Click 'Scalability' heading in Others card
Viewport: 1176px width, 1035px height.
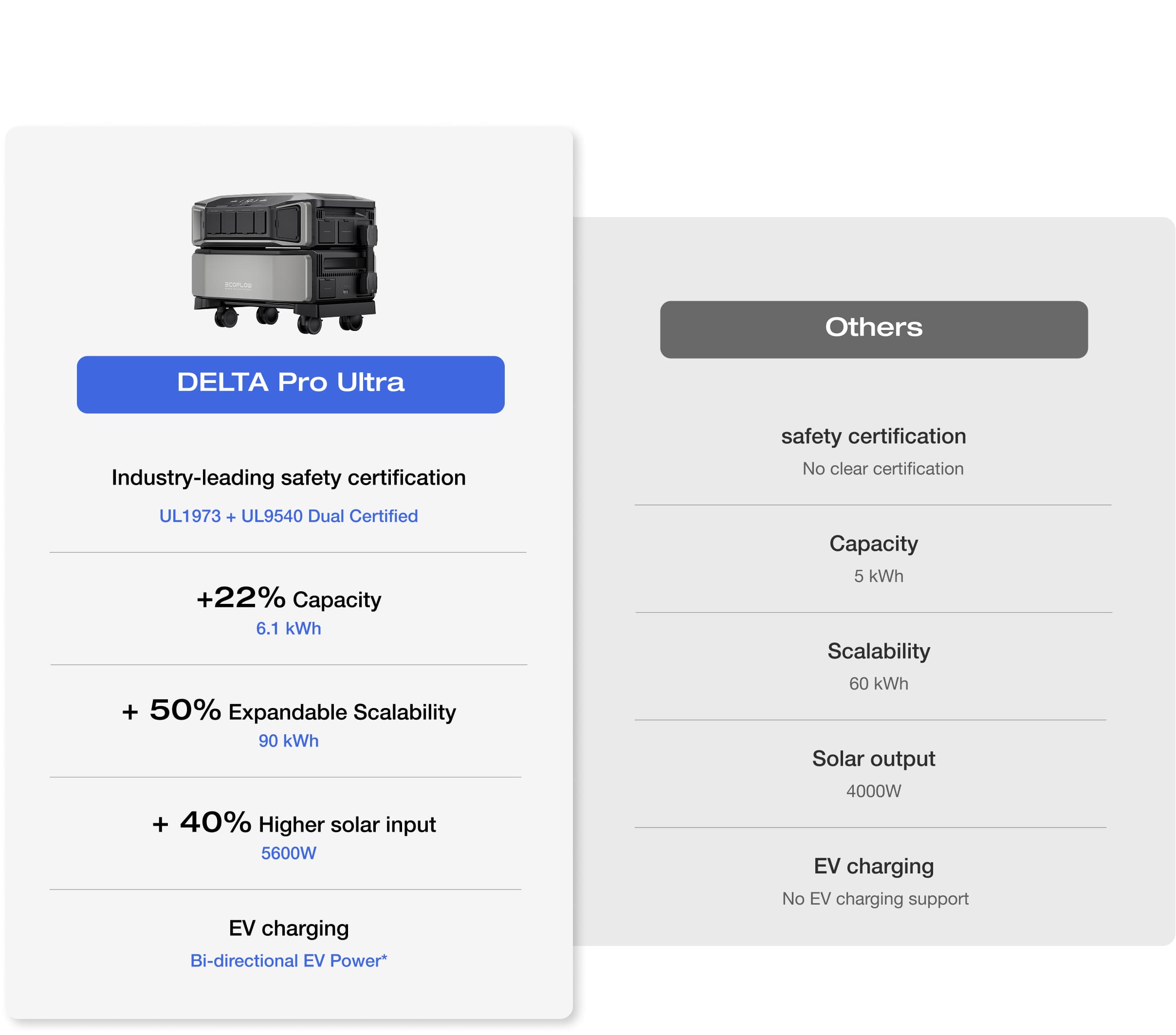click(879, 651)
